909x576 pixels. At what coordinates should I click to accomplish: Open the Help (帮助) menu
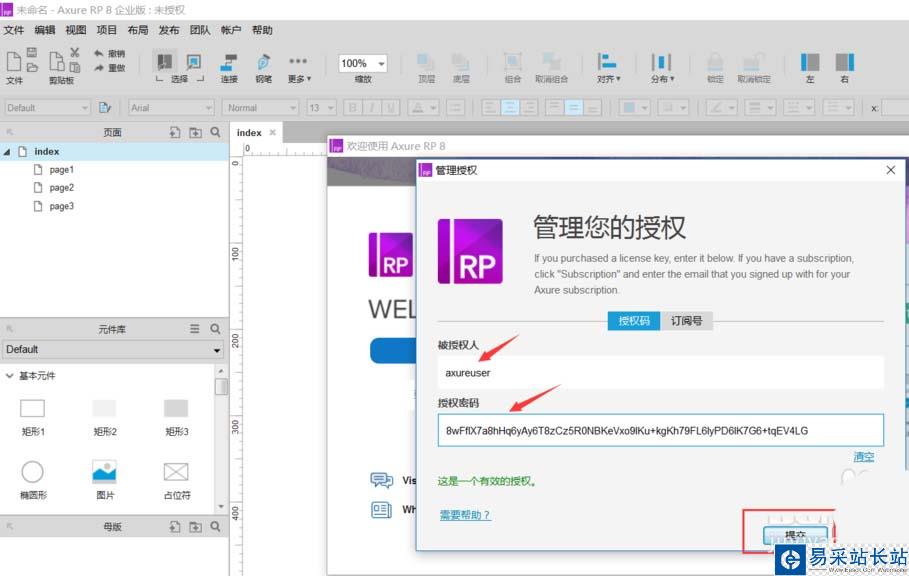click(x=262, y=30)
